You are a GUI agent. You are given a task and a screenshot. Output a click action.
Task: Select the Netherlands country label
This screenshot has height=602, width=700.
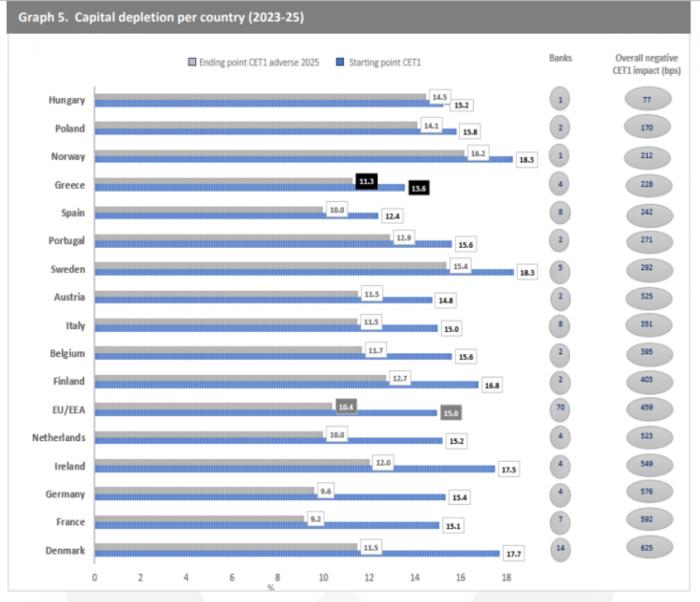tap(55, 437)
